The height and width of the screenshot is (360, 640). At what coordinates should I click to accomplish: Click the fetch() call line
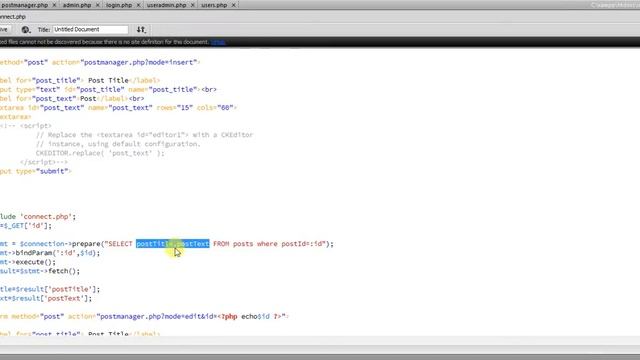pyautogui.click(x=40, y=271)
